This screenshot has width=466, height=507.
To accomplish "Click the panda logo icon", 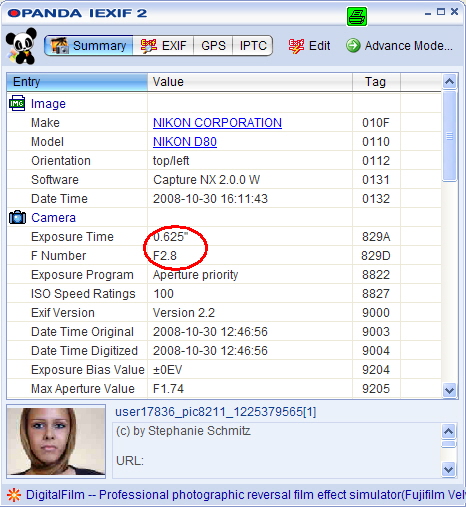I will pyautogui.click(x=21, y=46).
